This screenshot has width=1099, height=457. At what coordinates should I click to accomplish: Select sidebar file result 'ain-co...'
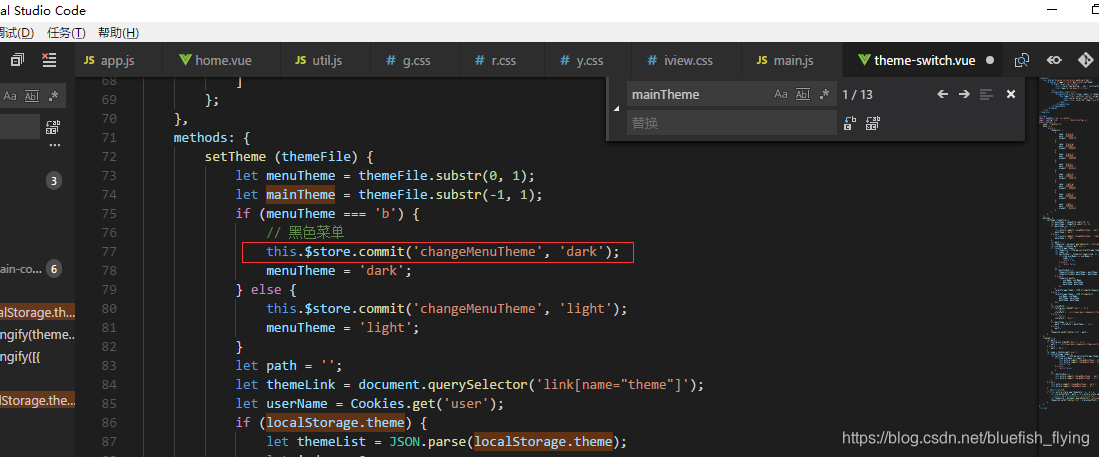tap(21, 268)
